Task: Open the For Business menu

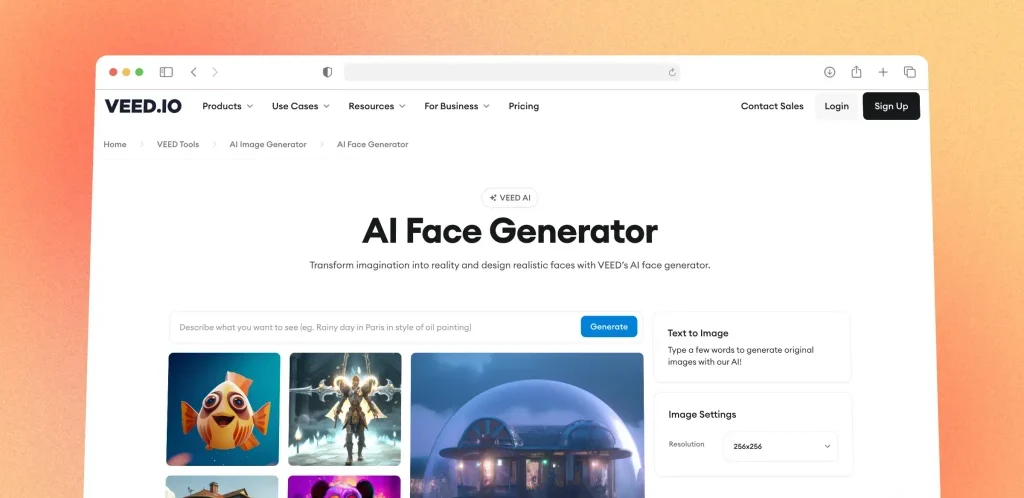Action: pos(456,106)
